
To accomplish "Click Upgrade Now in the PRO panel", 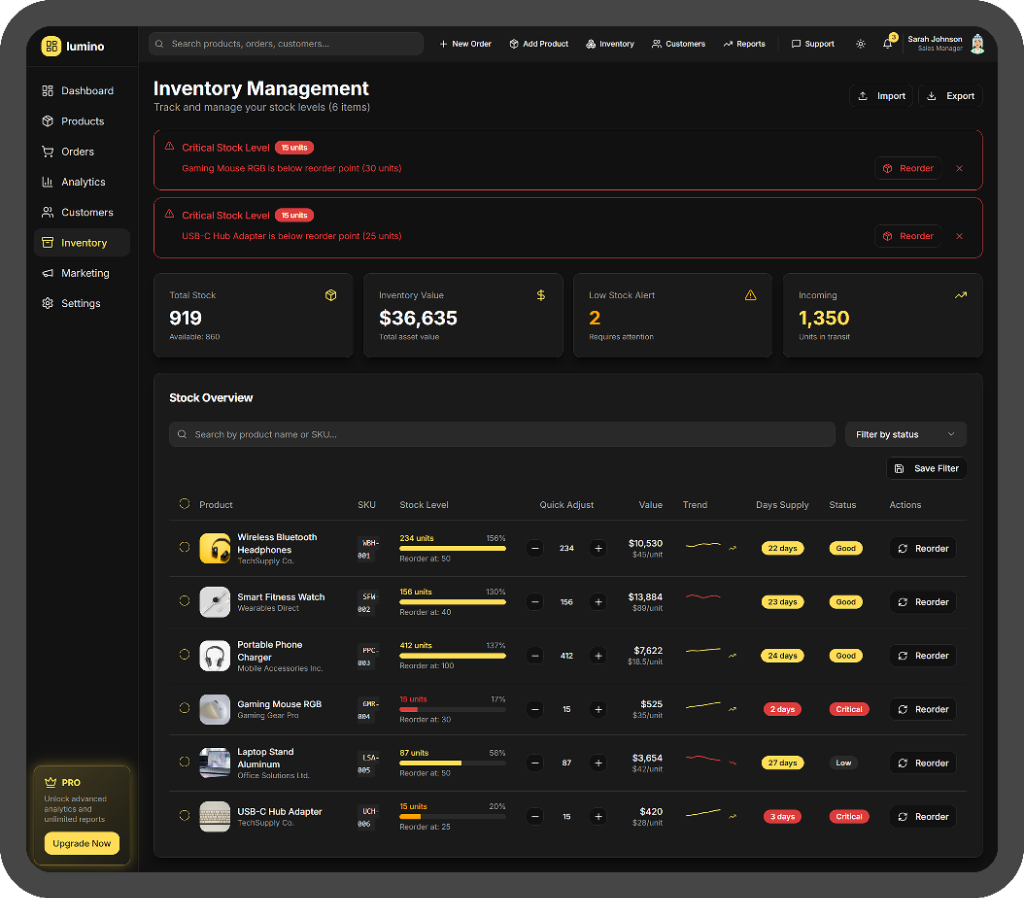I will 81,843.
